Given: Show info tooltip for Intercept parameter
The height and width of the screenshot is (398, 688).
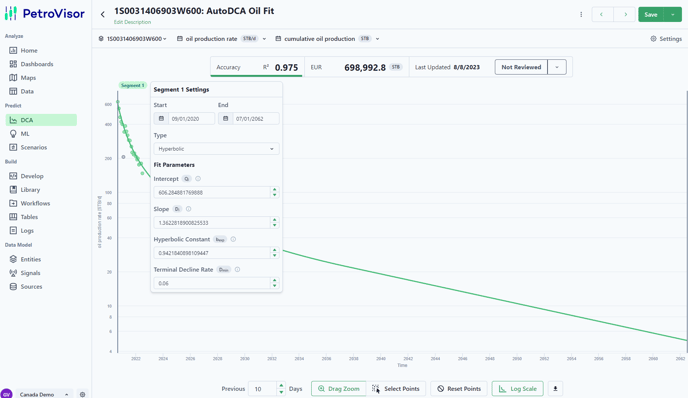Looking at the screenshot, I should pos(198,179).
